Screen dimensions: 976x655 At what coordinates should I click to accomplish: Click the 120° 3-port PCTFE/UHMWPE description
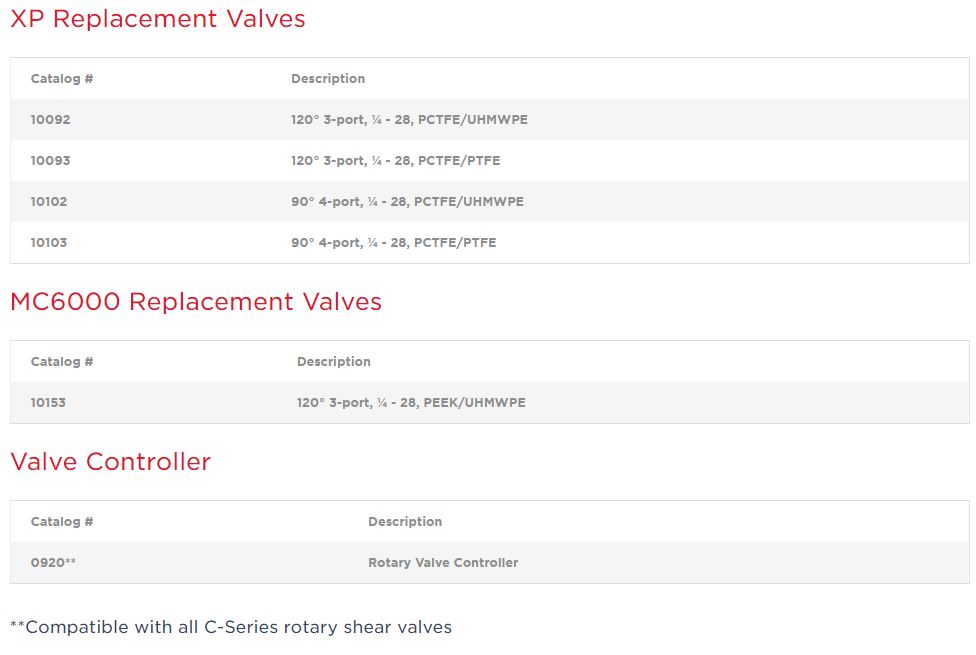[x=409, y=120]
